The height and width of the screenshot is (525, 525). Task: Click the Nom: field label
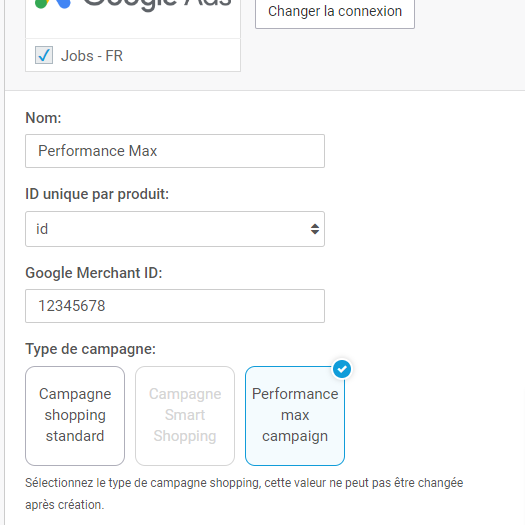point(44,118)
